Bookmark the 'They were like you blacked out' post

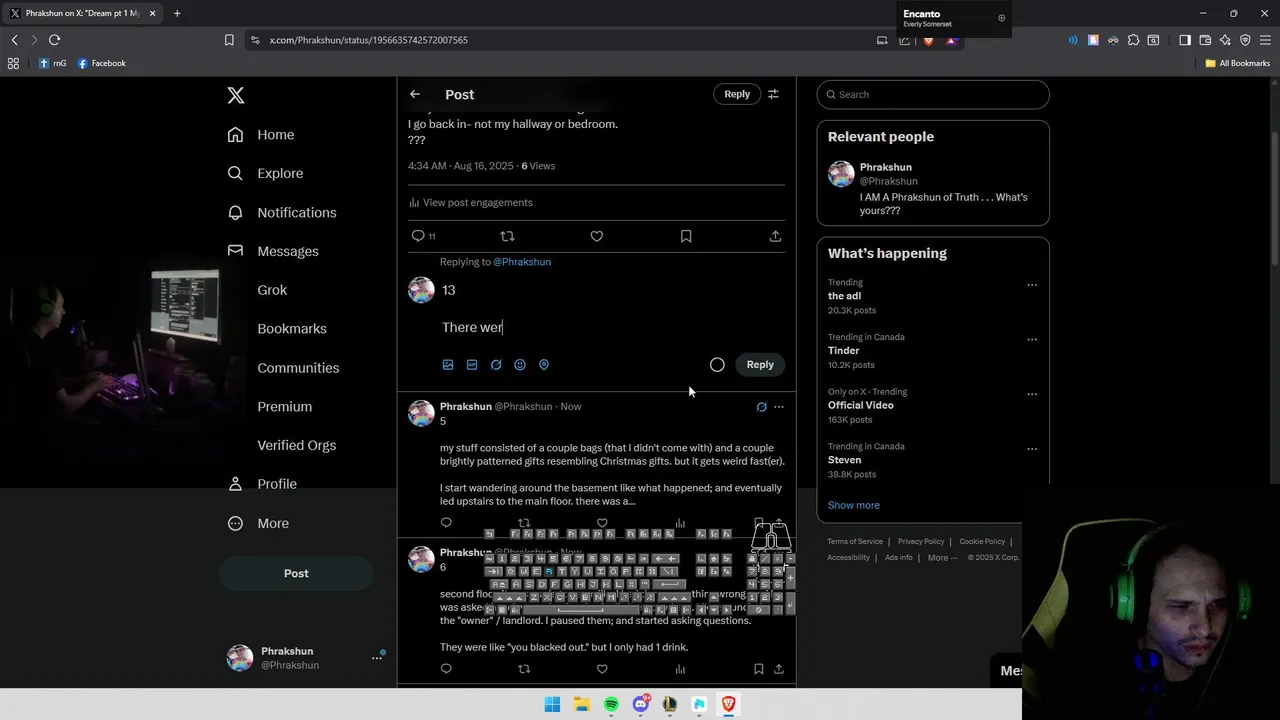pyautogui.click(x=759, y=669)
